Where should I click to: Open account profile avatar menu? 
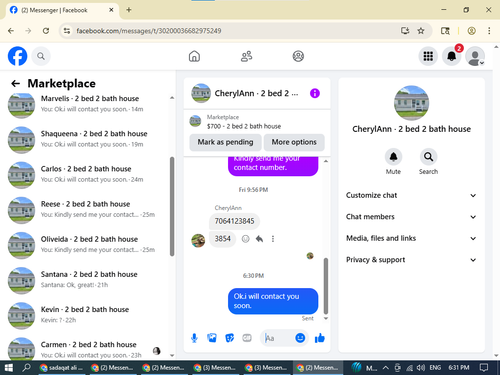click(x=475, y=56)
